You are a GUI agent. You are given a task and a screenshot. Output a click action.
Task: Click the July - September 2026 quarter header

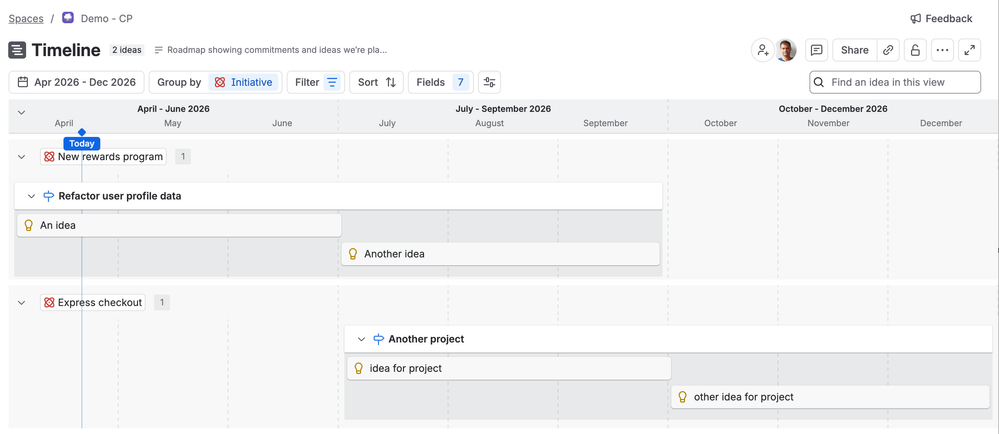tap(503, 109)
